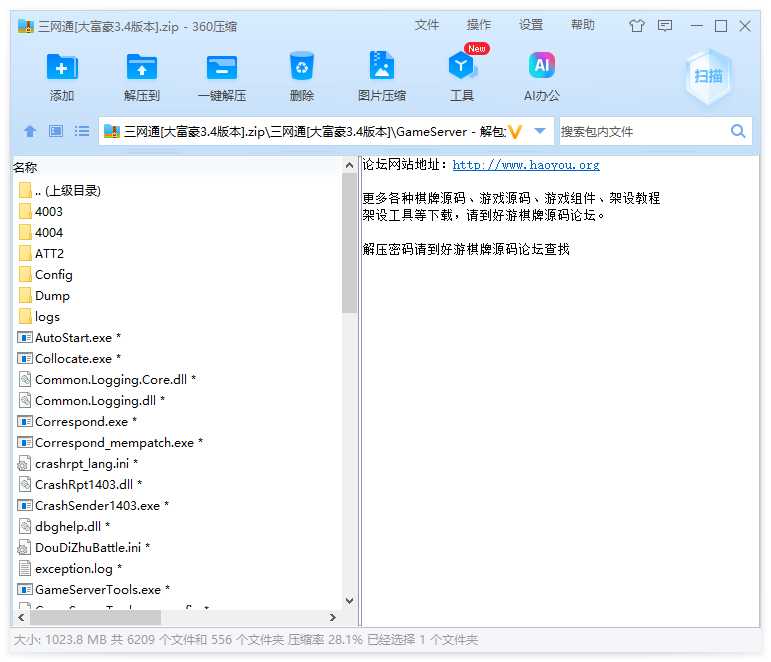Open the 工具 tools icon with New badge
Image resolution: width=771 pixels, height=662 pixels.
[x=462, y=64]
